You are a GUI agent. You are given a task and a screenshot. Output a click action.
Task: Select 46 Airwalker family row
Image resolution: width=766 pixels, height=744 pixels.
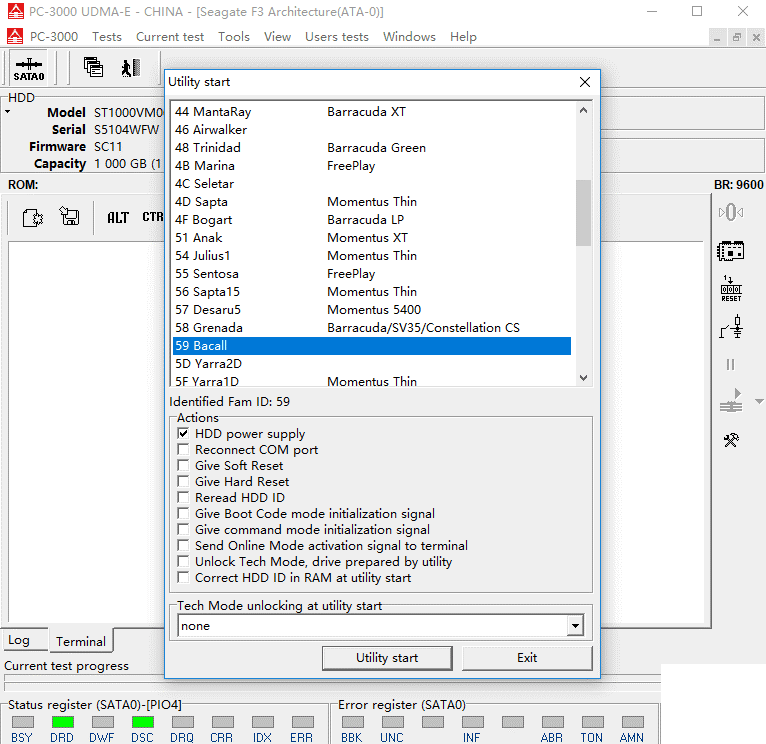point(372,130)
